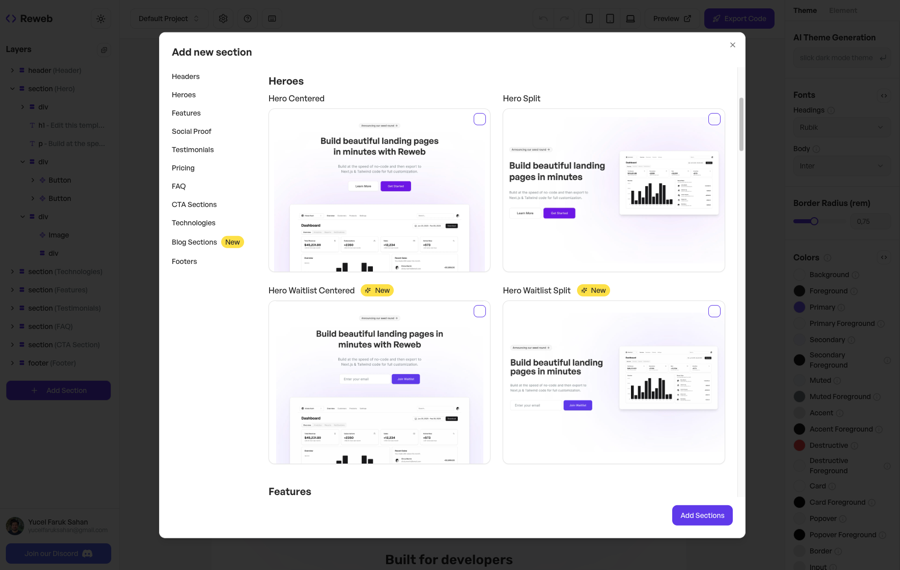This screenshot has height=570, width=900.
Task: Expand the footer (Footer) layer
Action: pos(12,363)
